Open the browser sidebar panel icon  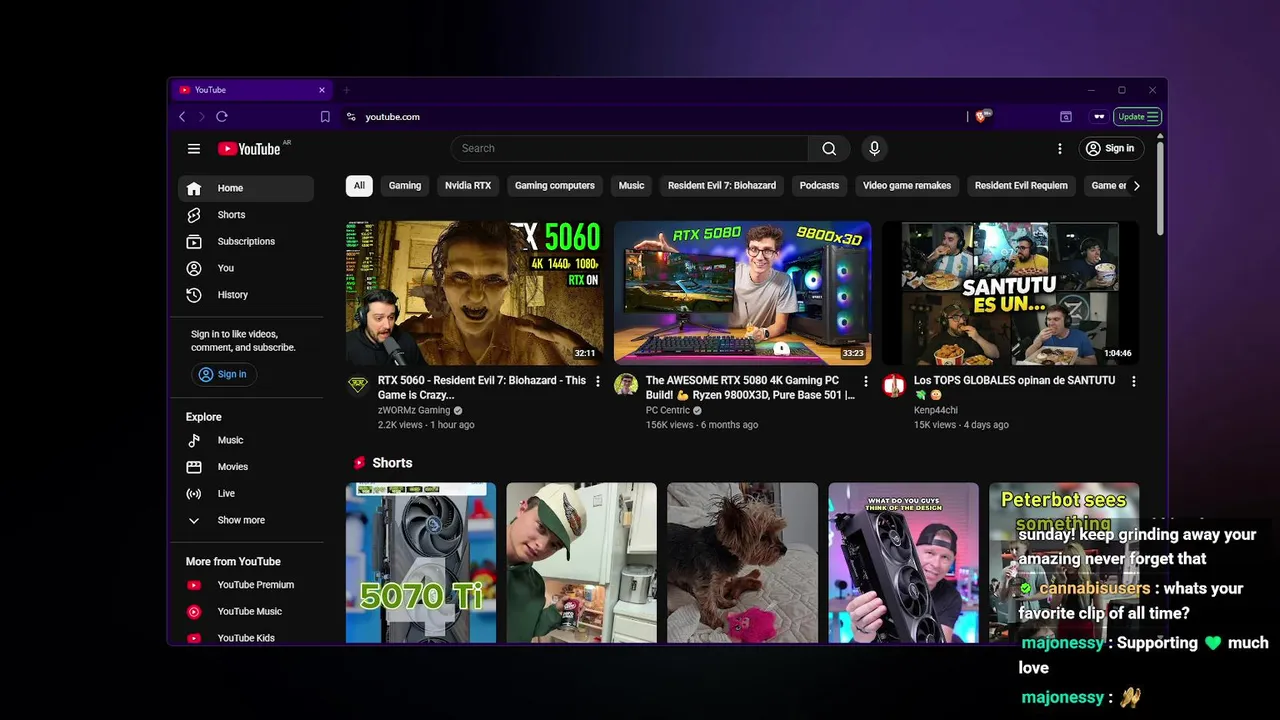coord(1066,117)
